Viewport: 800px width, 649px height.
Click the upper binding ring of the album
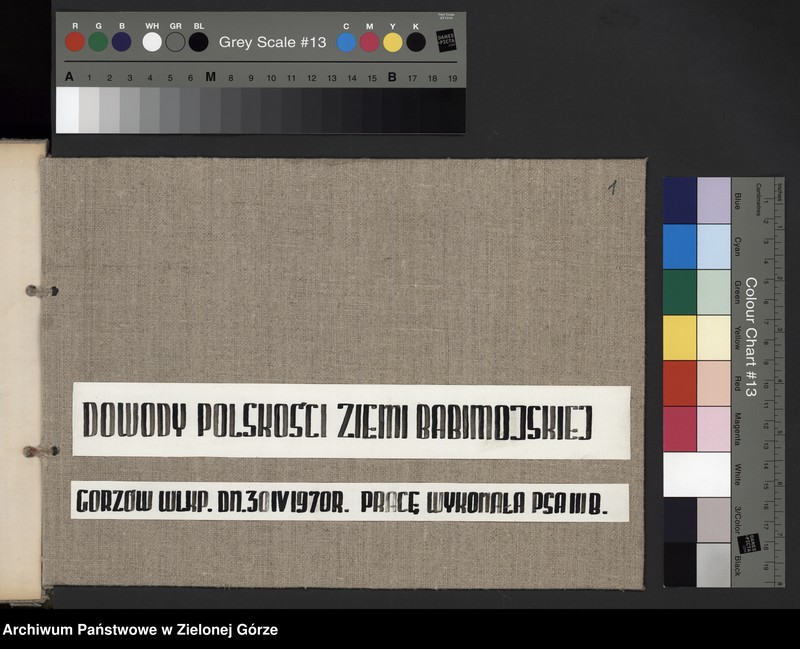coord(42,291)
